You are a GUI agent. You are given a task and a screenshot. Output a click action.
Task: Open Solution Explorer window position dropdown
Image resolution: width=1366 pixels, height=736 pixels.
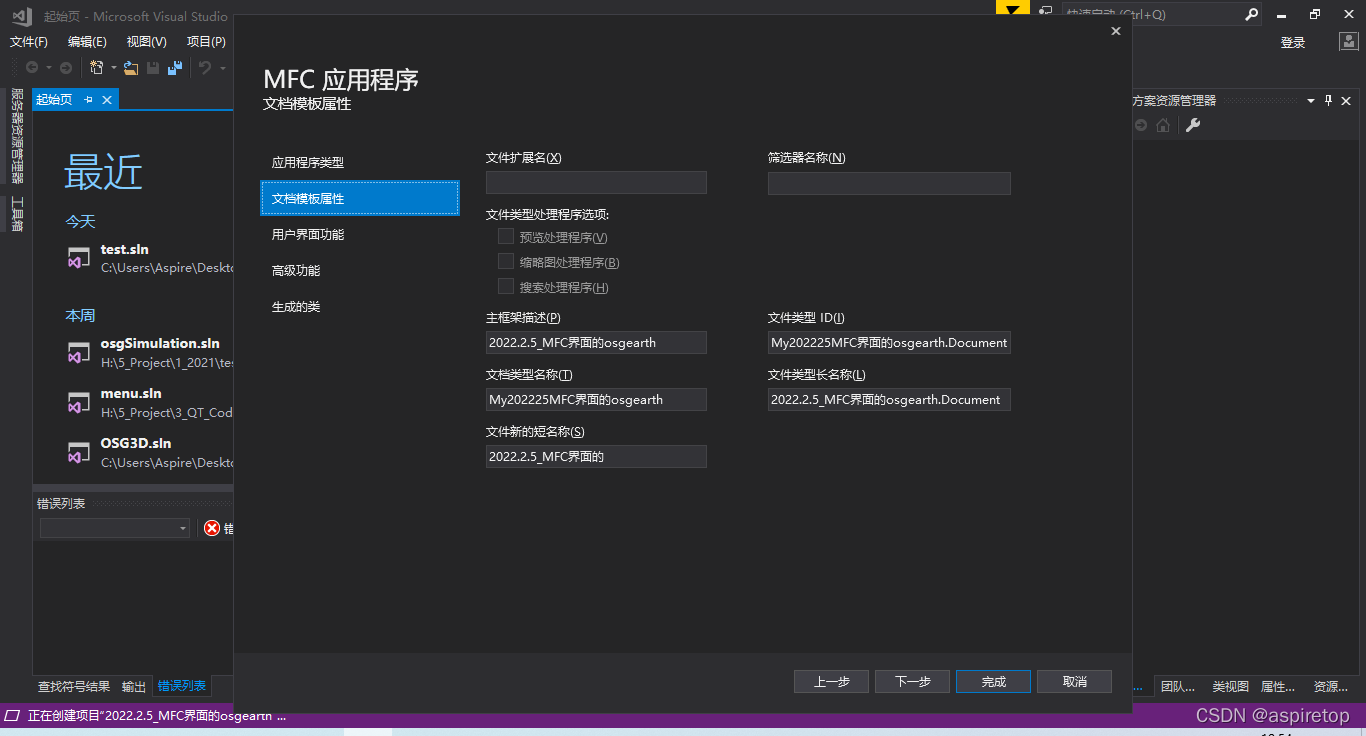[1310, 100]
